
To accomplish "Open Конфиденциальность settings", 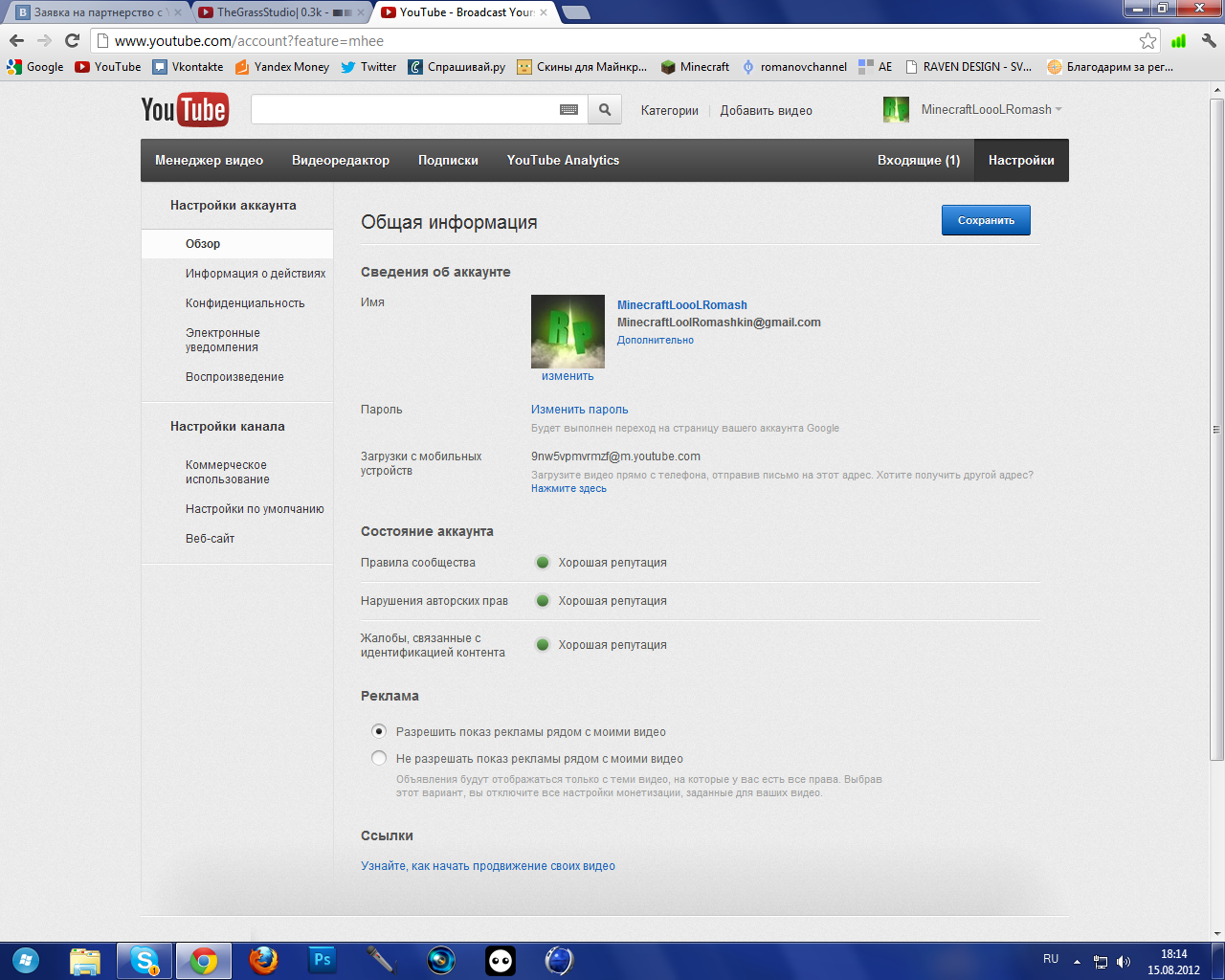I will [245, 303].
